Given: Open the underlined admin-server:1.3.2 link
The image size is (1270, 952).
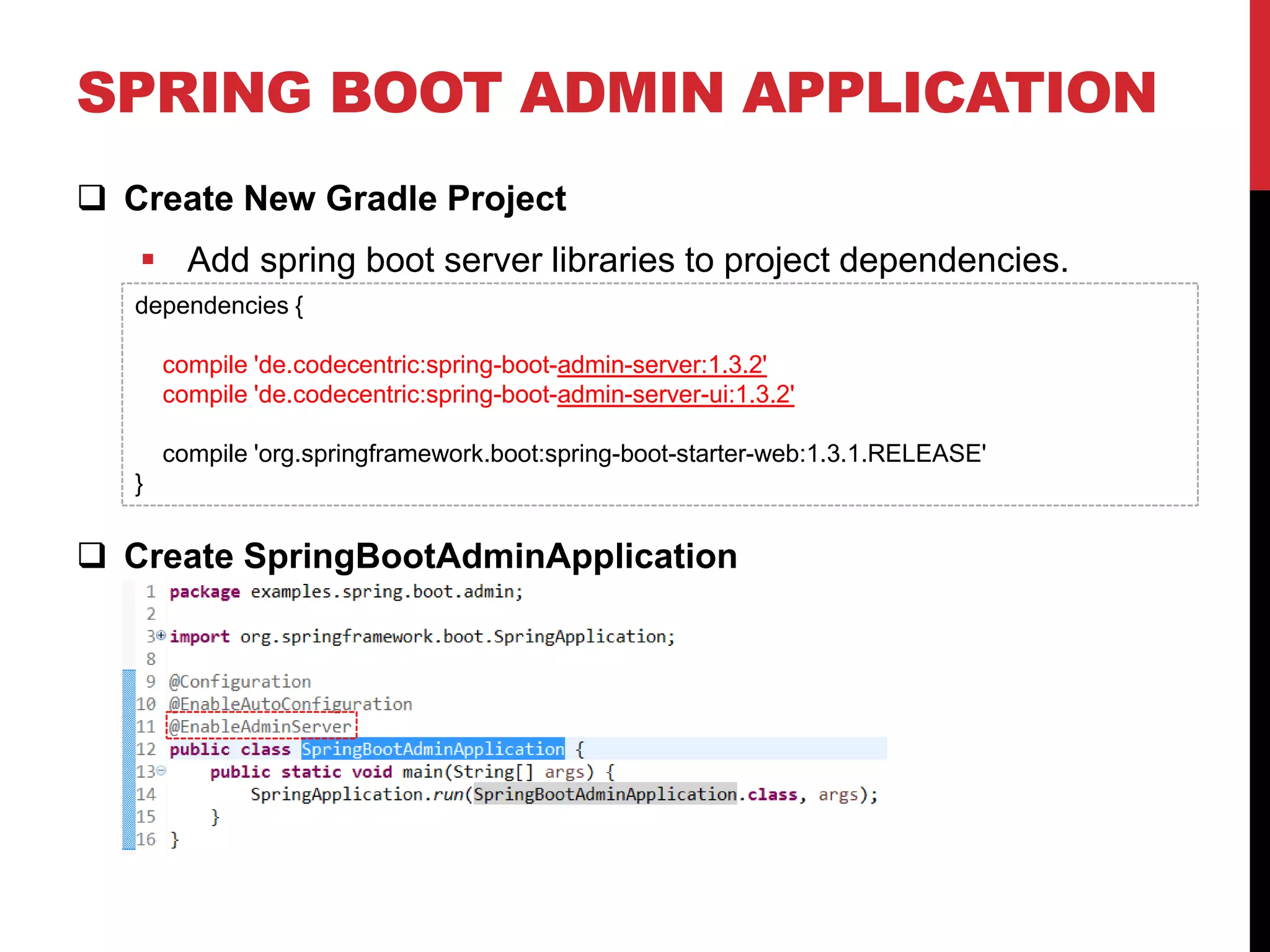Looking at the screenshot, I should pos(661,365).
